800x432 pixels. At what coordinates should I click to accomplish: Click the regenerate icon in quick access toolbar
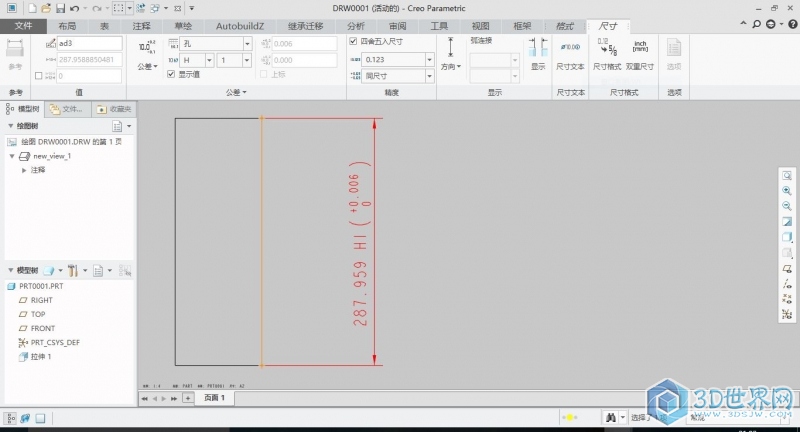click(141, 8)
